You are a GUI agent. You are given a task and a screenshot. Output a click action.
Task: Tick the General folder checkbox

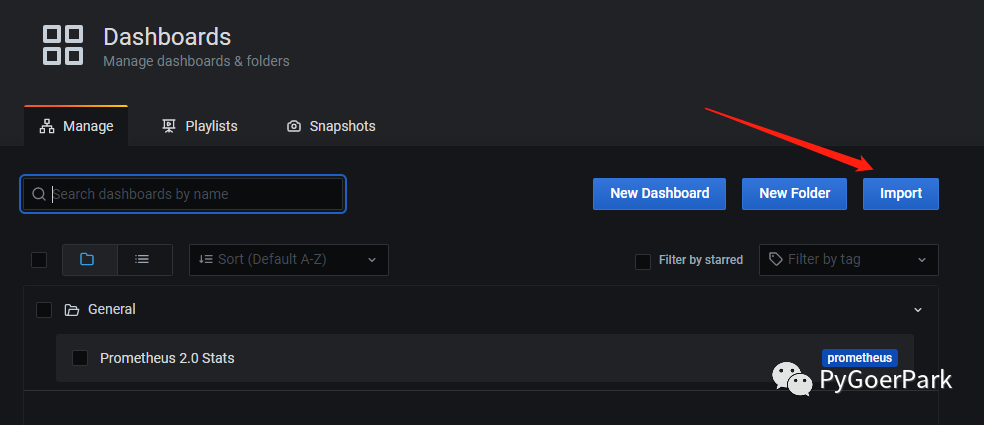[44, 310]
